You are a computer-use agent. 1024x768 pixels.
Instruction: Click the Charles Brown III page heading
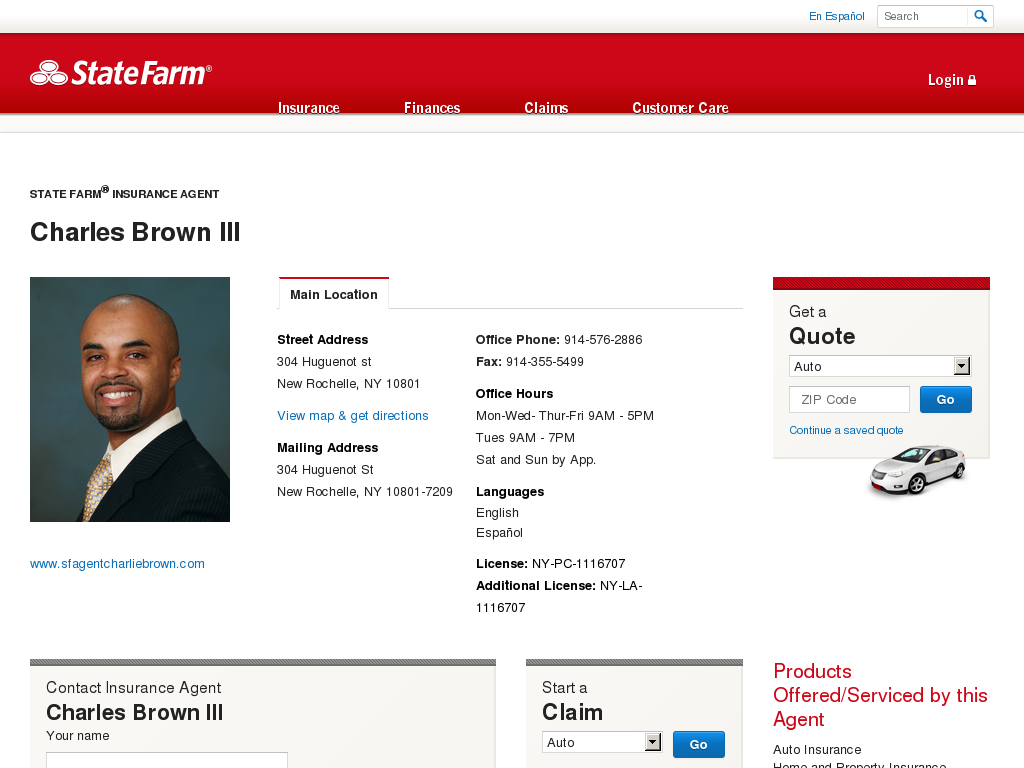(135, 232)
